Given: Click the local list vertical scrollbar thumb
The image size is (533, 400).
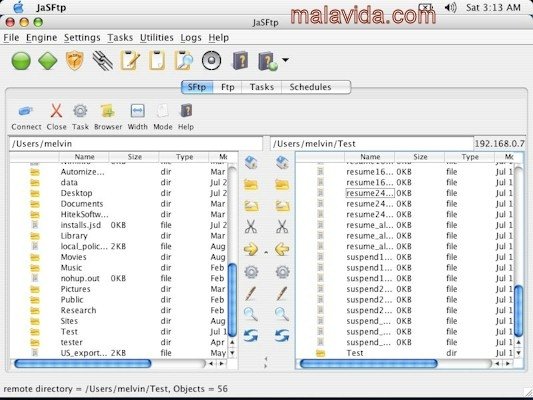Looking at the screenshot, I should [232, 300].
